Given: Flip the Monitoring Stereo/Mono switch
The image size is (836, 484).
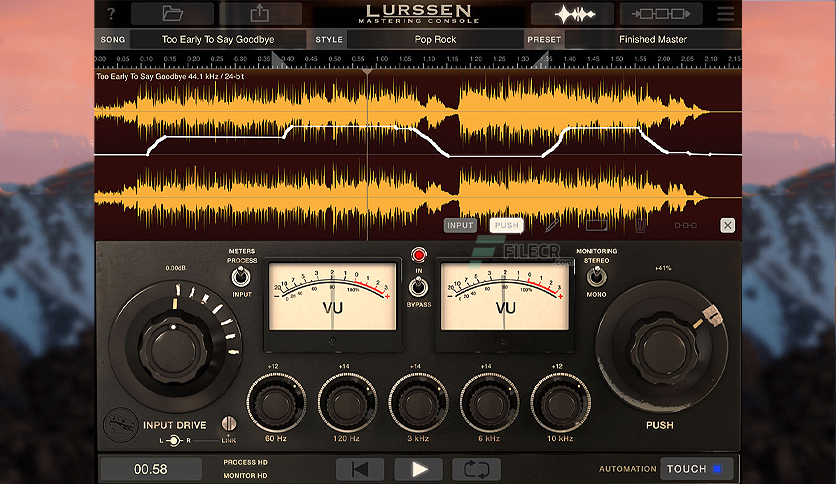Looking at the screenshot, I should 596,277.
